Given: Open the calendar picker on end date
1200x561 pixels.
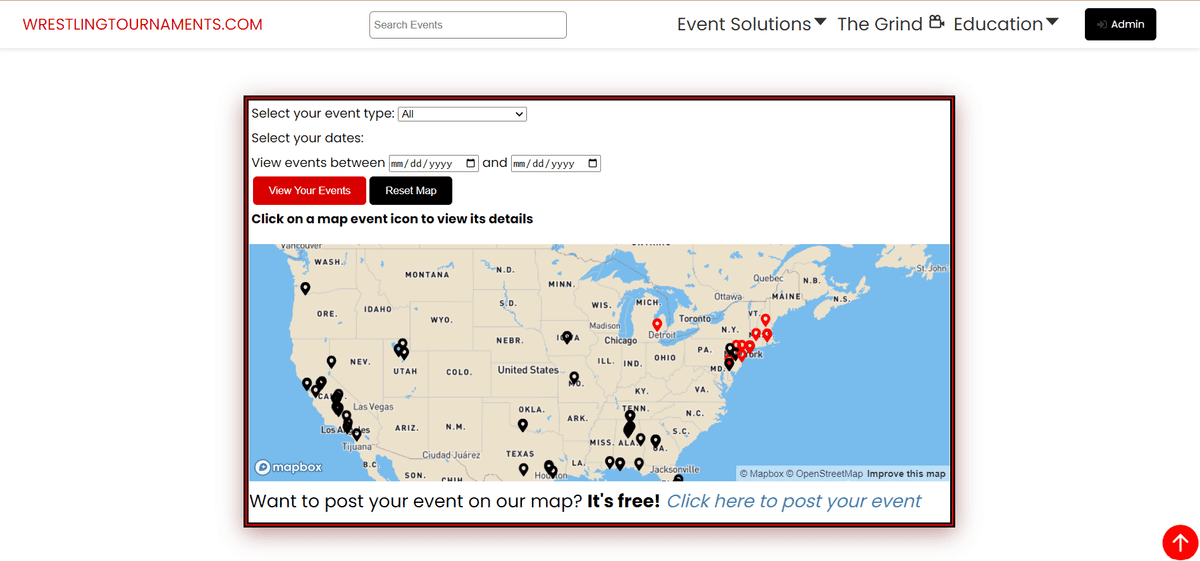Looking at the screenshot, I should 593,163.
